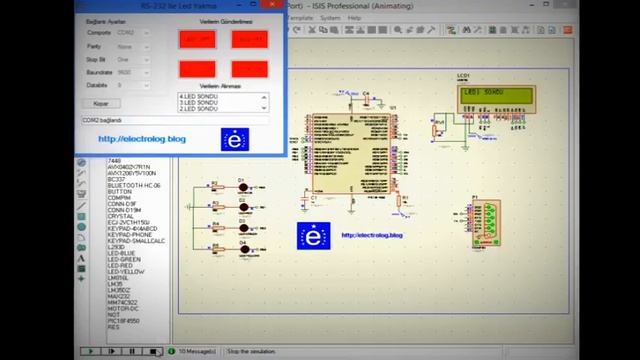This screenshot has width=640, height=360.
Task: Select 'LED-GREEN' in the parts list
Action: pyautogui.click(x=124, y=259)
